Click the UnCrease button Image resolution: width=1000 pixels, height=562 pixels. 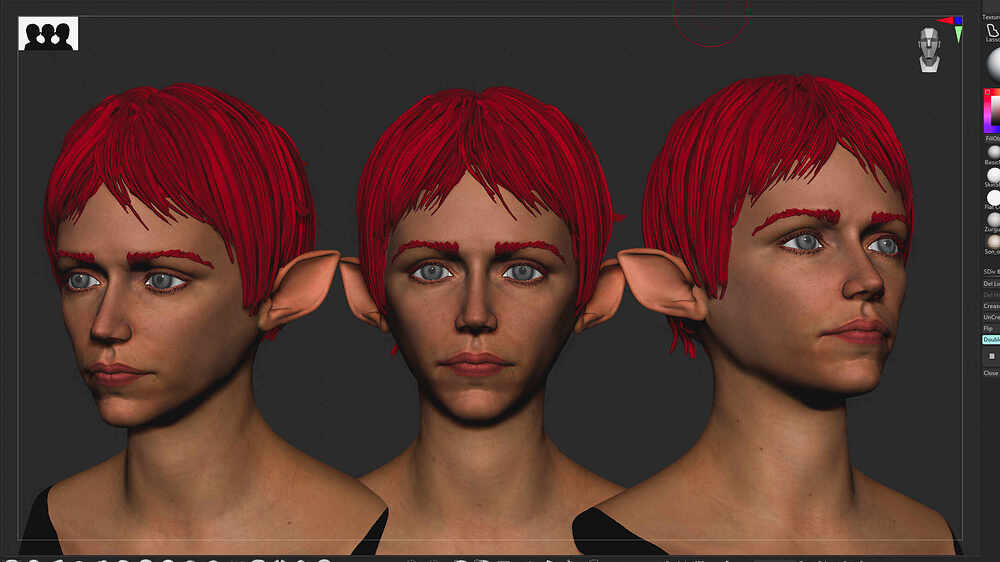pos(991,317)
